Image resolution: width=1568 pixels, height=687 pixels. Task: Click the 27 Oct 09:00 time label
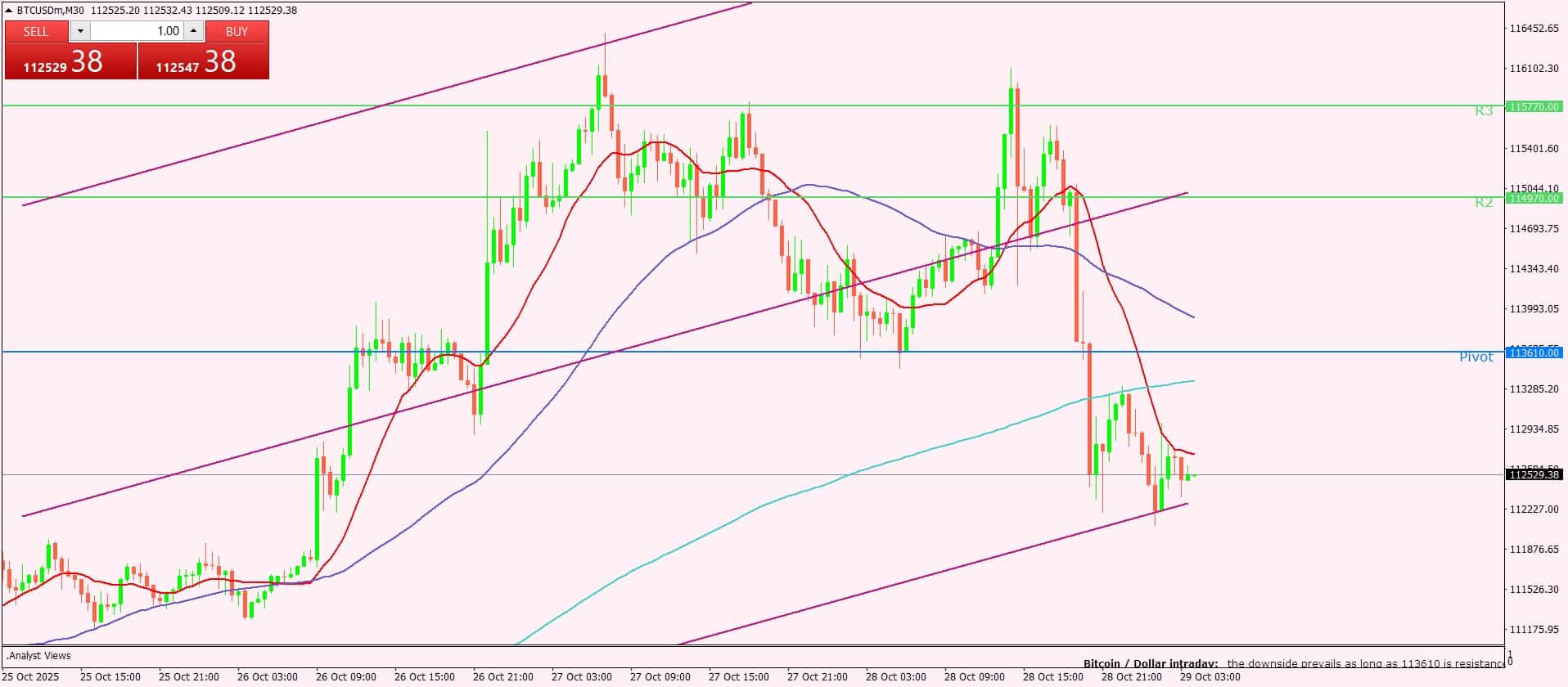tap(660, 677)
